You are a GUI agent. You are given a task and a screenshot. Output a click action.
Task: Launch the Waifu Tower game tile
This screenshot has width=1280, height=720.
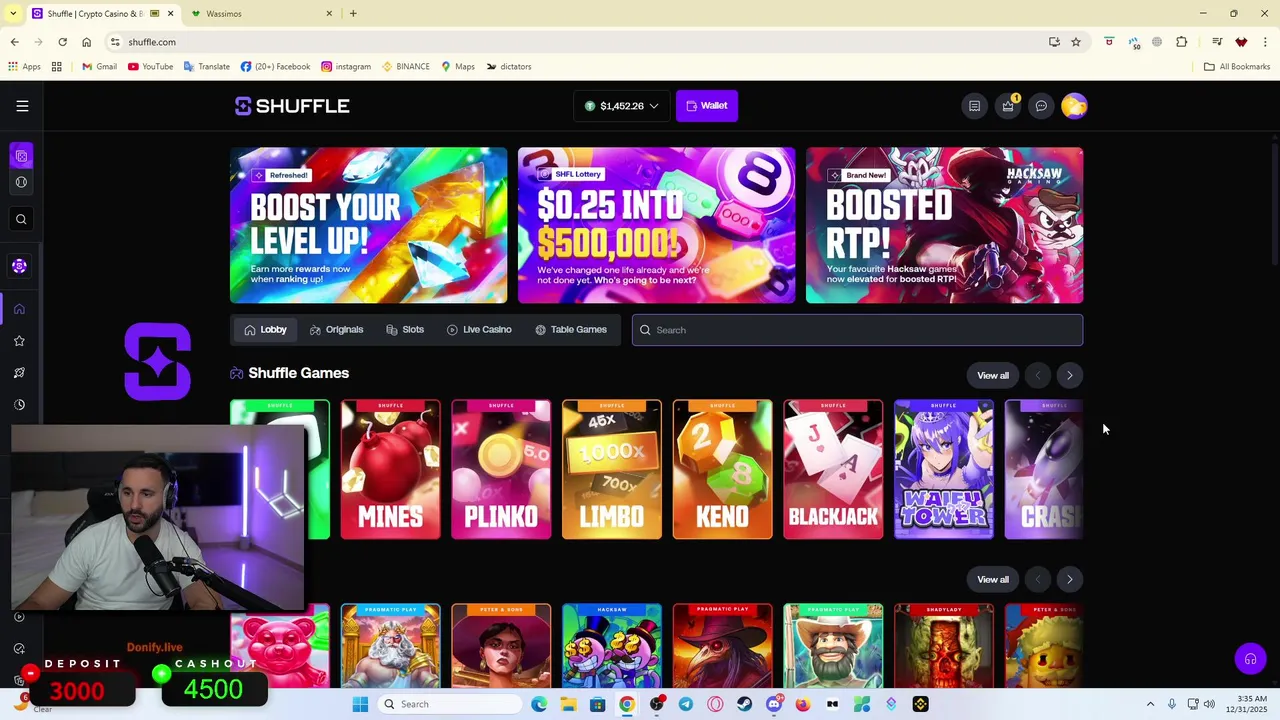tap(944, 469)
